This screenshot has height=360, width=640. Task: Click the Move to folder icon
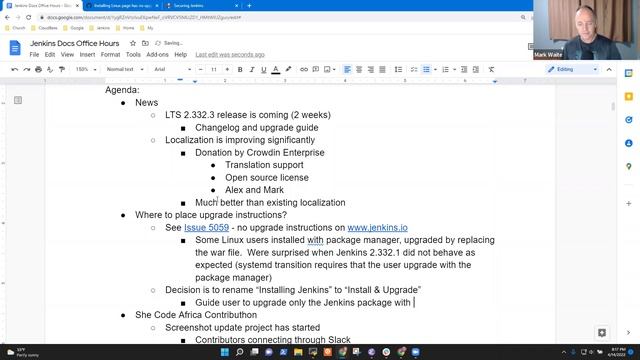point(145,43)
